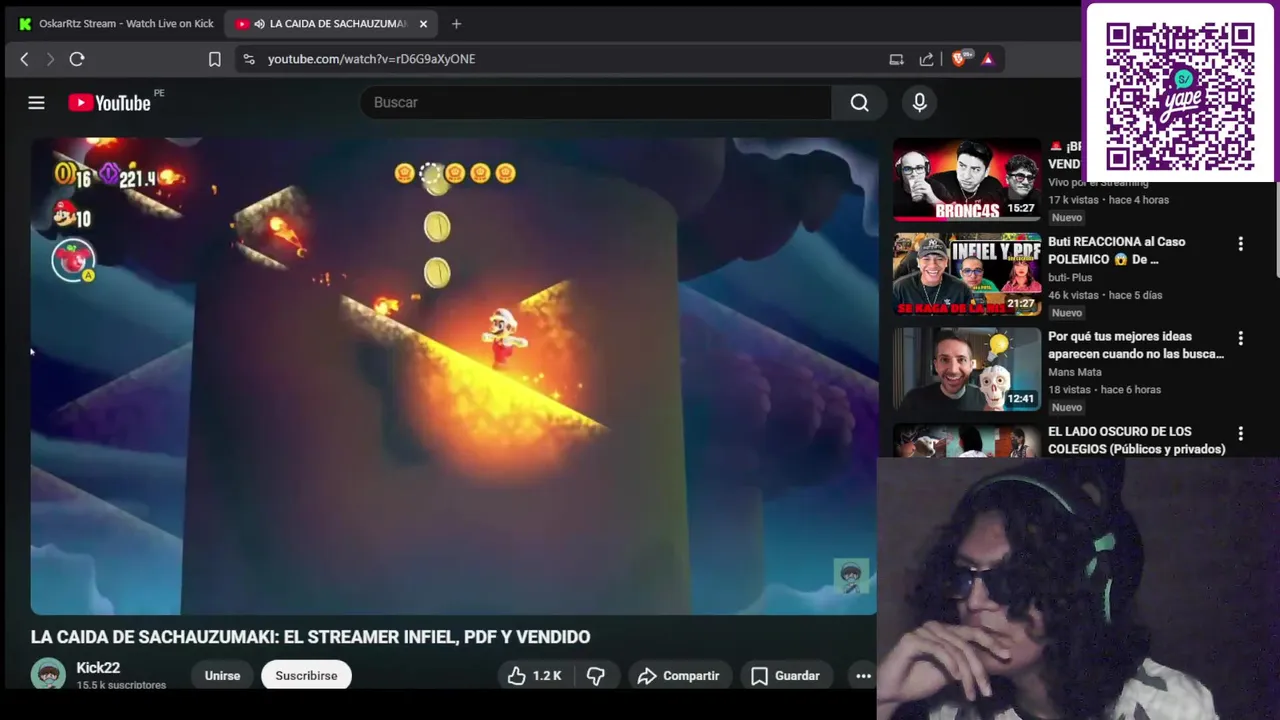Select the LA CAIDA DE SACHAUZUMAKI tab
Viewport: 1280px width, 720px height.
click(x=330, y=23)
